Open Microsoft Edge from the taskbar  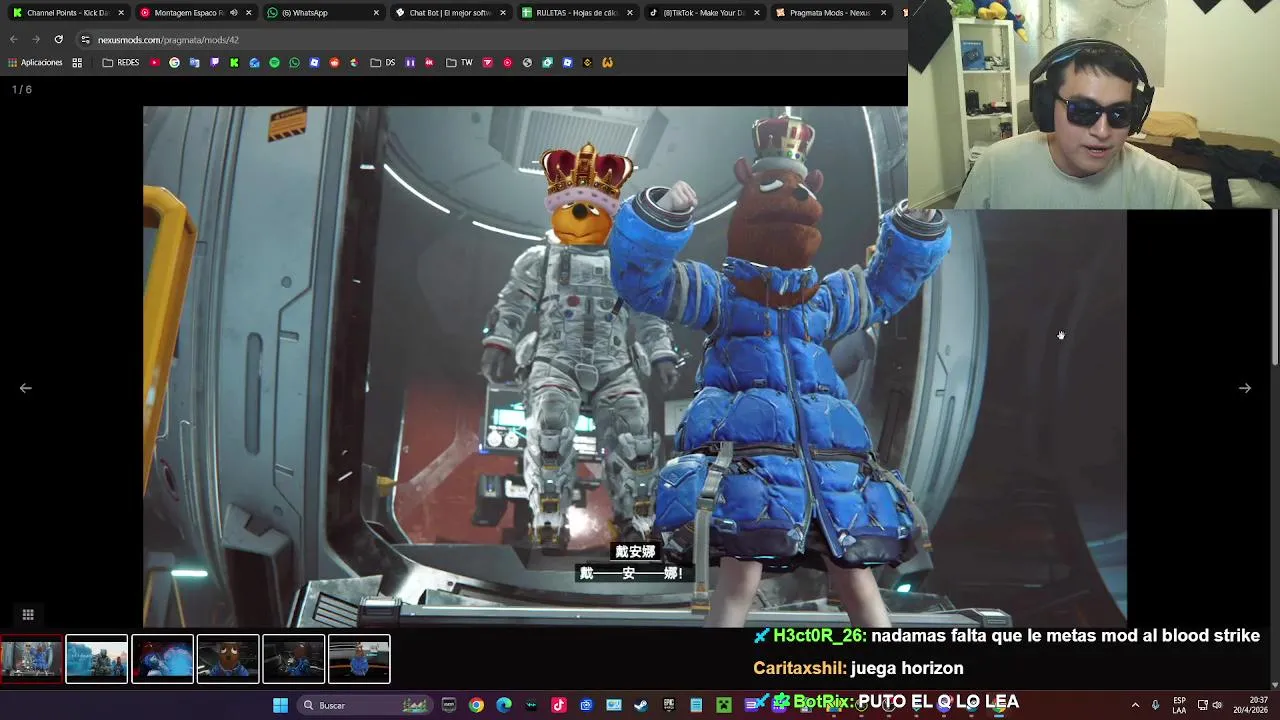[x=503, y=705]
